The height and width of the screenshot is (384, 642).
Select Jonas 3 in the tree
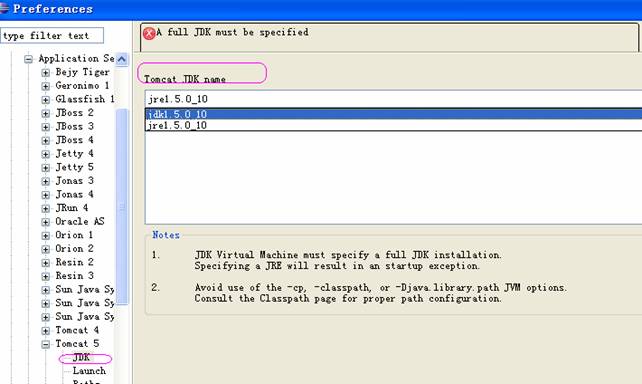tap(74, 181)
